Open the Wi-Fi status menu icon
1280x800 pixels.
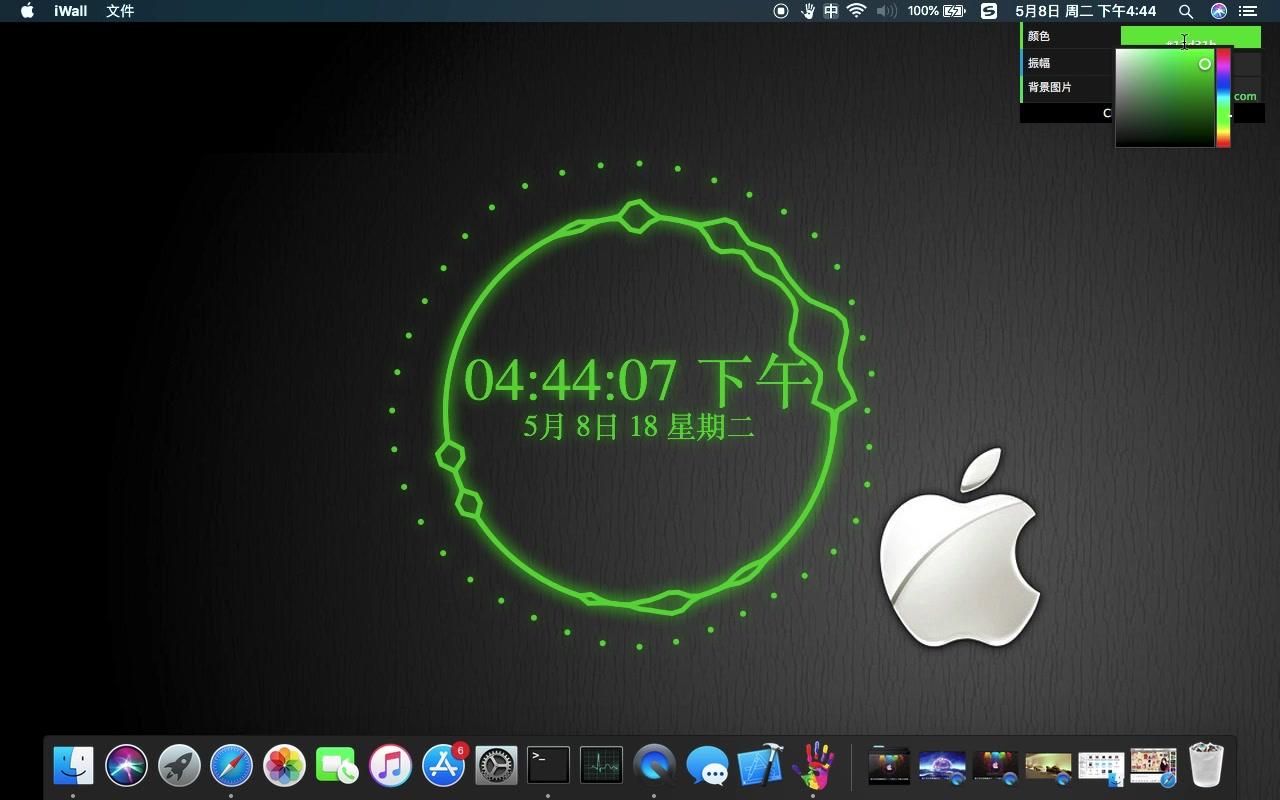[x=858, y=11]
